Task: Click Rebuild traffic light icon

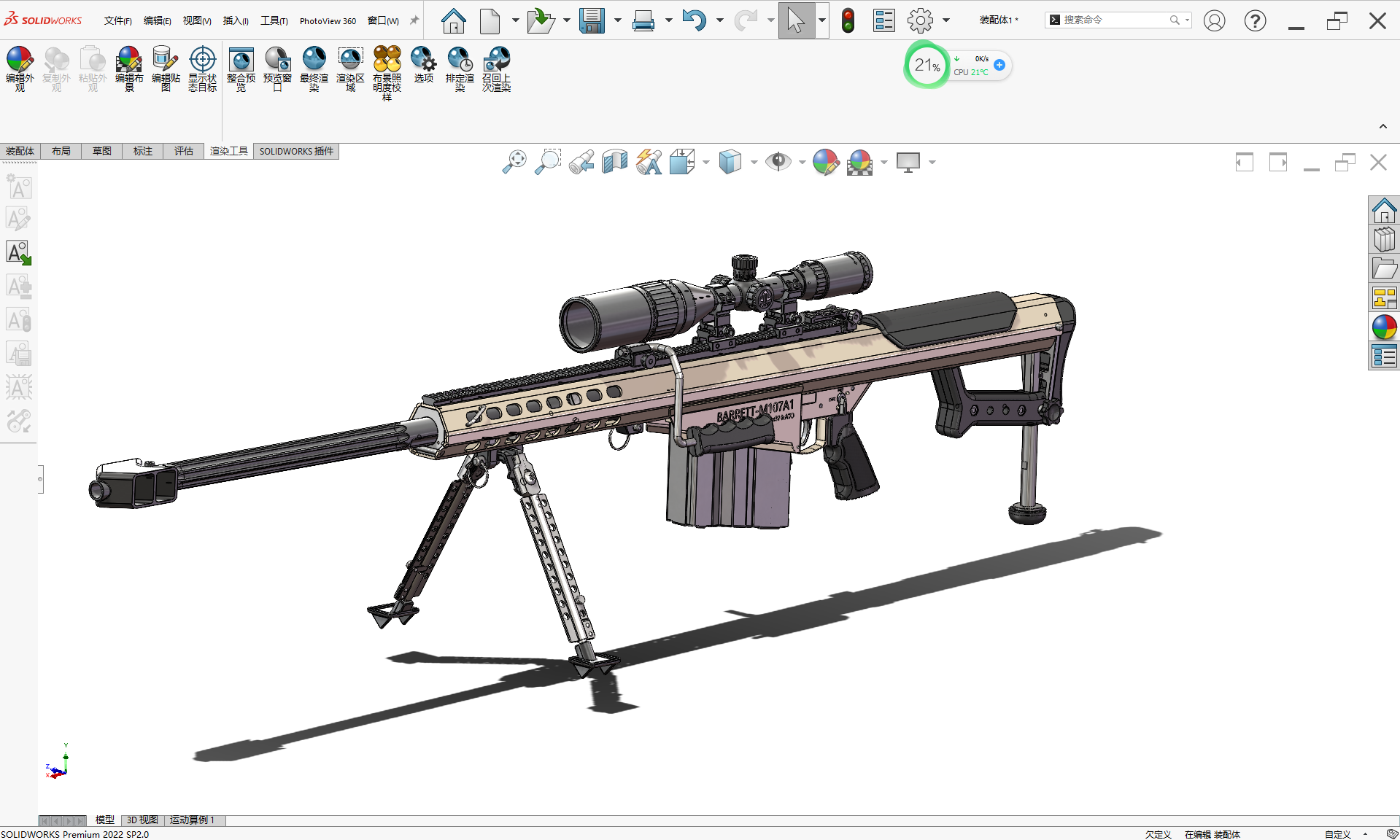Action: tap(848, 20)
